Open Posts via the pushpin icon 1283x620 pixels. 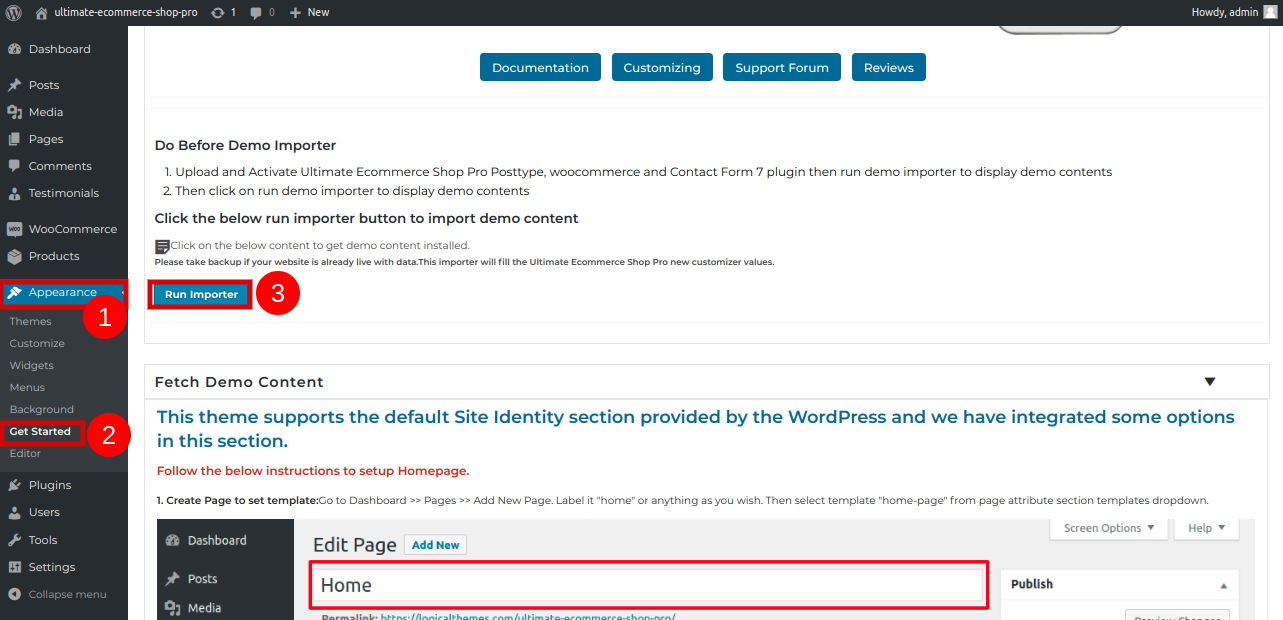tap(14, 85)
